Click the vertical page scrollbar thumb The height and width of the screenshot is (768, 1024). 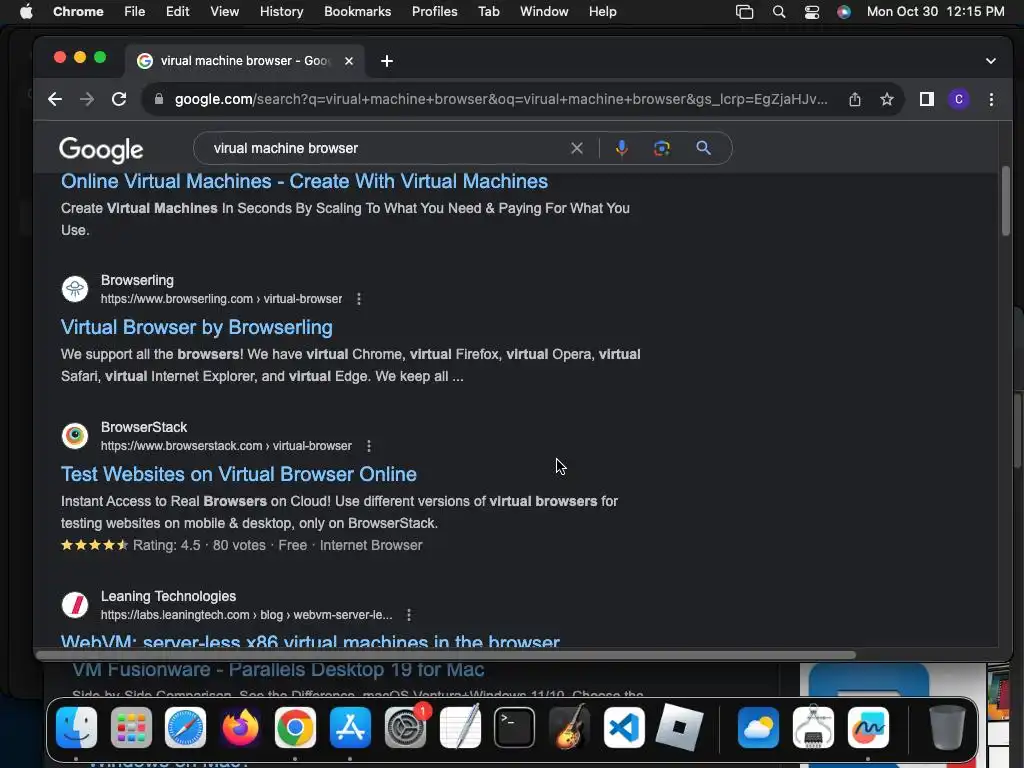tap(1006, 201)
